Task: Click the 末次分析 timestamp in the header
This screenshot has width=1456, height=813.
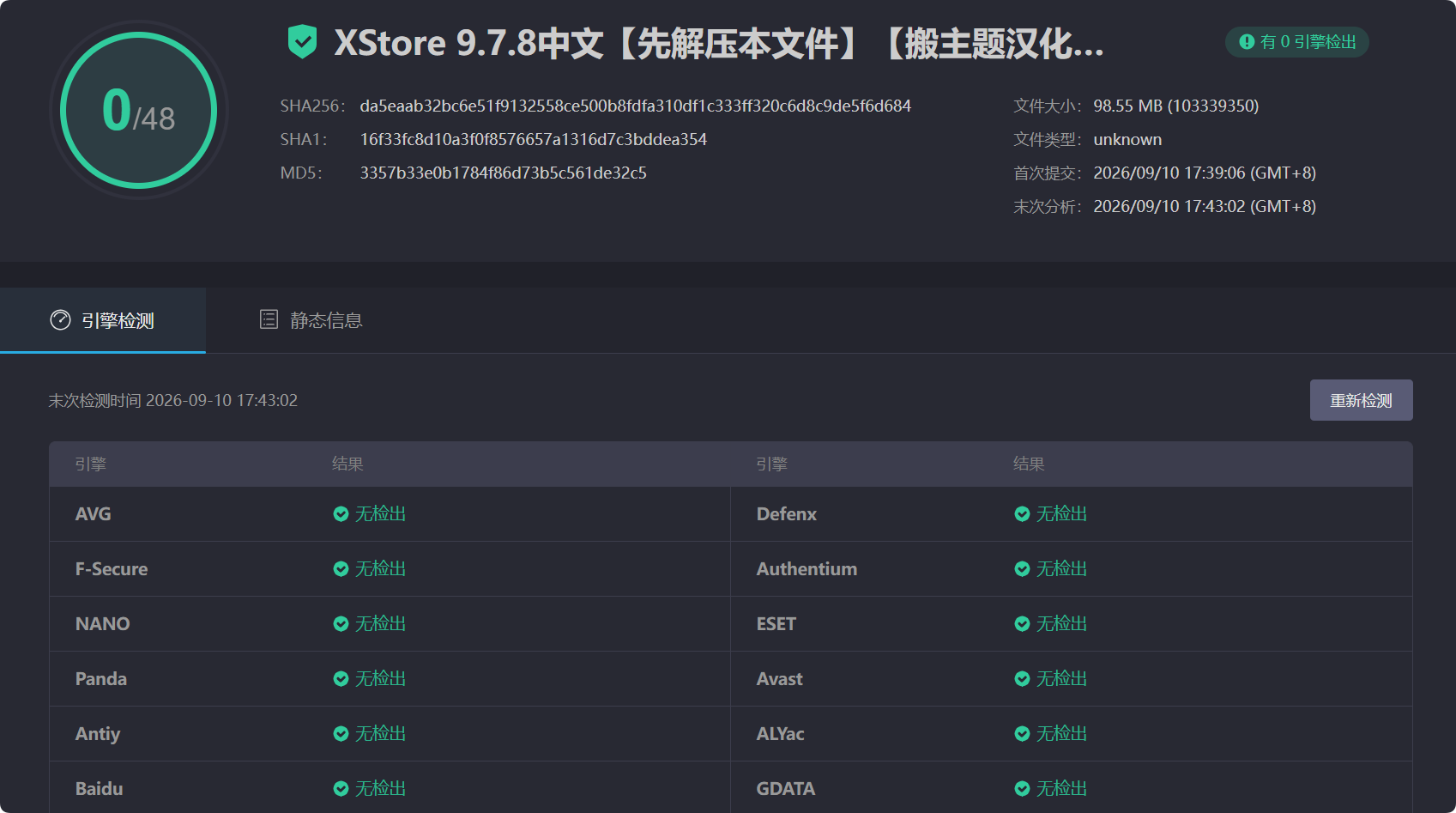Action: [1205, 206]
